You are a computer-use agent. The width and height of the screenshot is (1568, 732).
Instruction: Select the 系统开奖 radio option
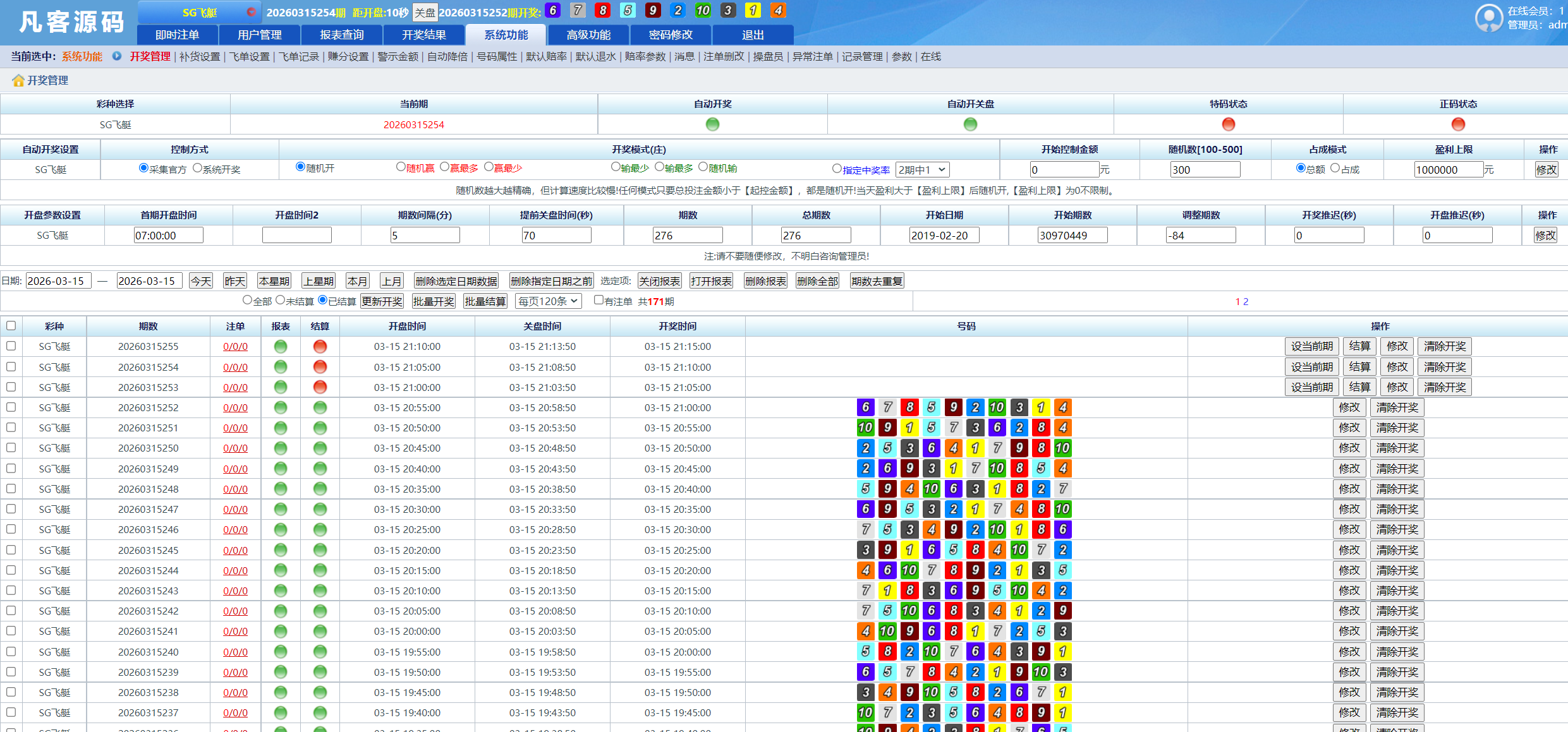[197, 169]
